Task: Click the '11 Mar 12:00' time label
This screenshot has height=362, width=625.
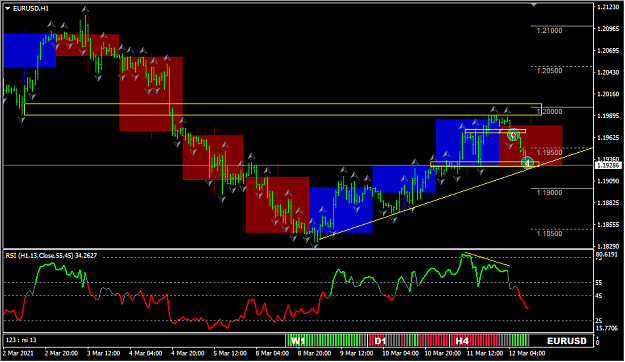Action: click(485, 353)
